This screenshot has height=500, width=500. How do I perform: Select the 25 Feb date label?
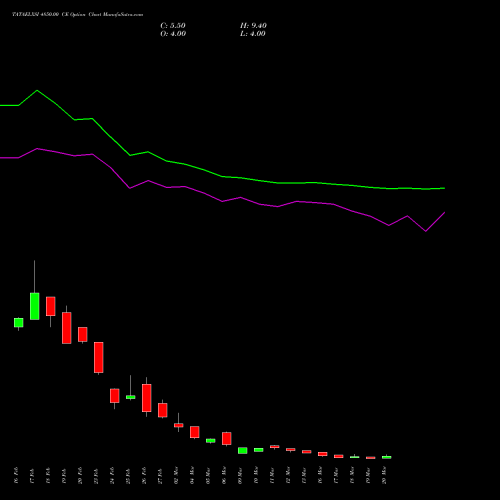128,475
